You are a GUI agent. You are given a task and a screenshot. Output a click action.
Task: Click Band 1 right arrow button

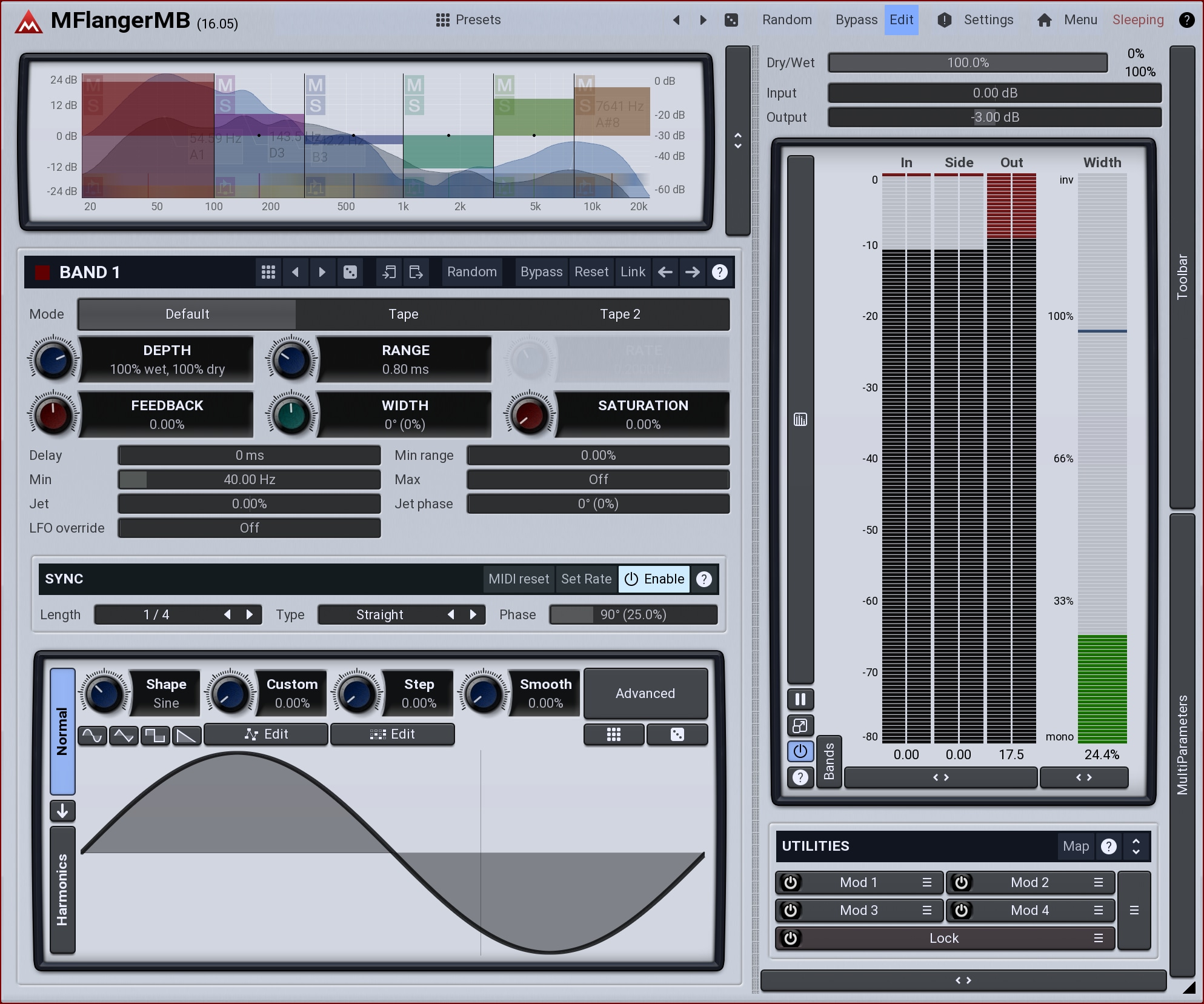(x=693, y=272)
